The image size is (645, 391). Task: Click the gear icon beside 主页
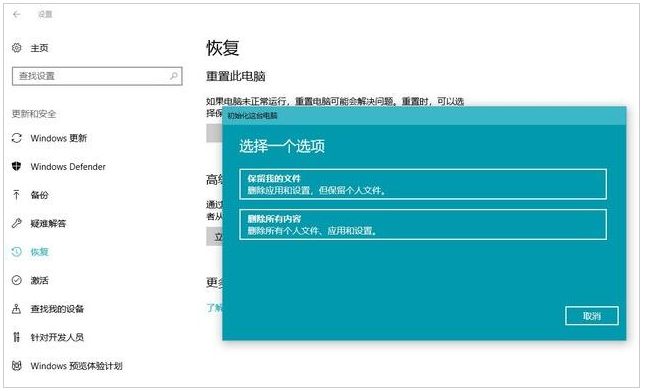pos(16,48)
